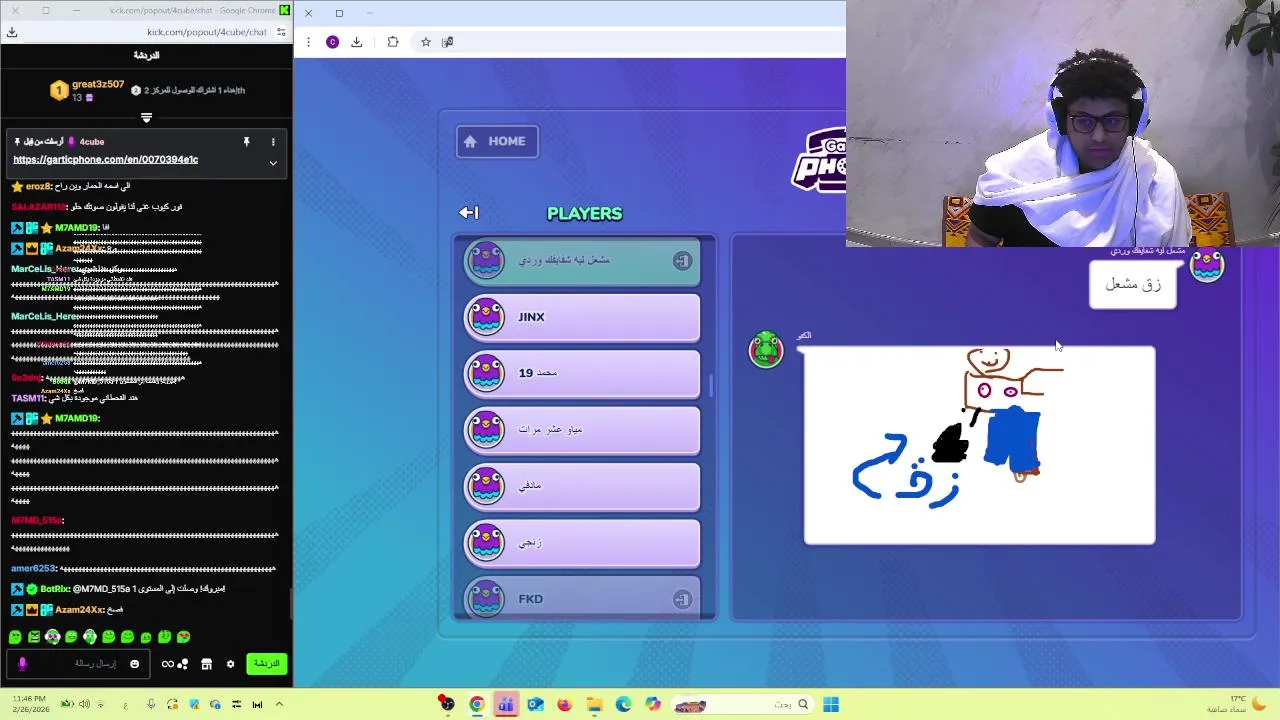Show hidden tray icons with the chevron

279,705
